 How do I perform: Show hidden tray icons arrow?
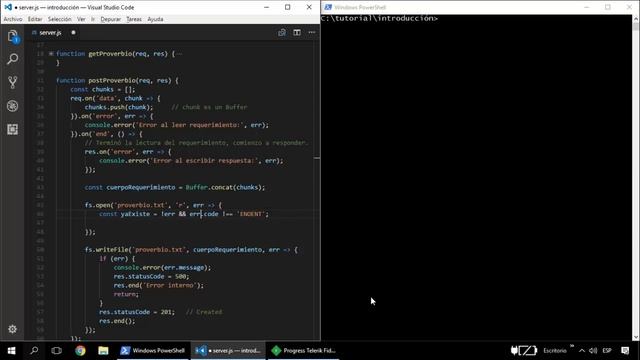point(582,351)
